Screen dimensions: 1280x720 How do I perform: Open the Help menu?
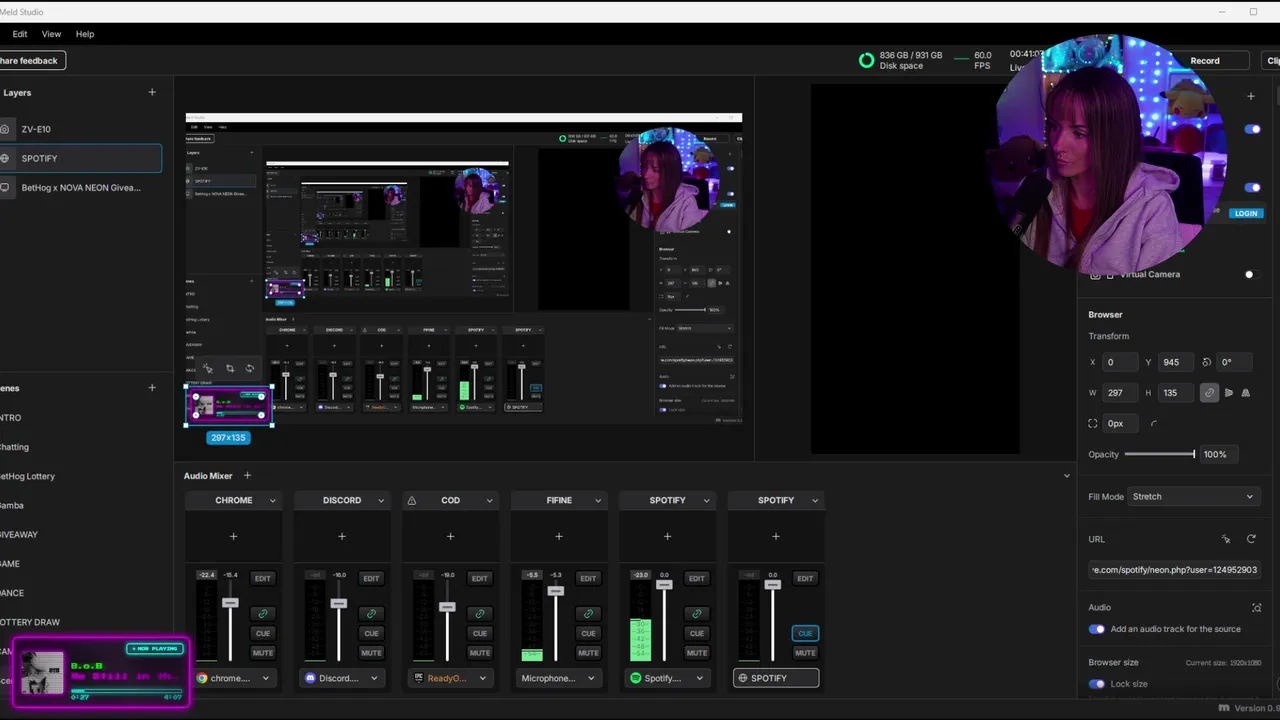[x=85, y=34]
